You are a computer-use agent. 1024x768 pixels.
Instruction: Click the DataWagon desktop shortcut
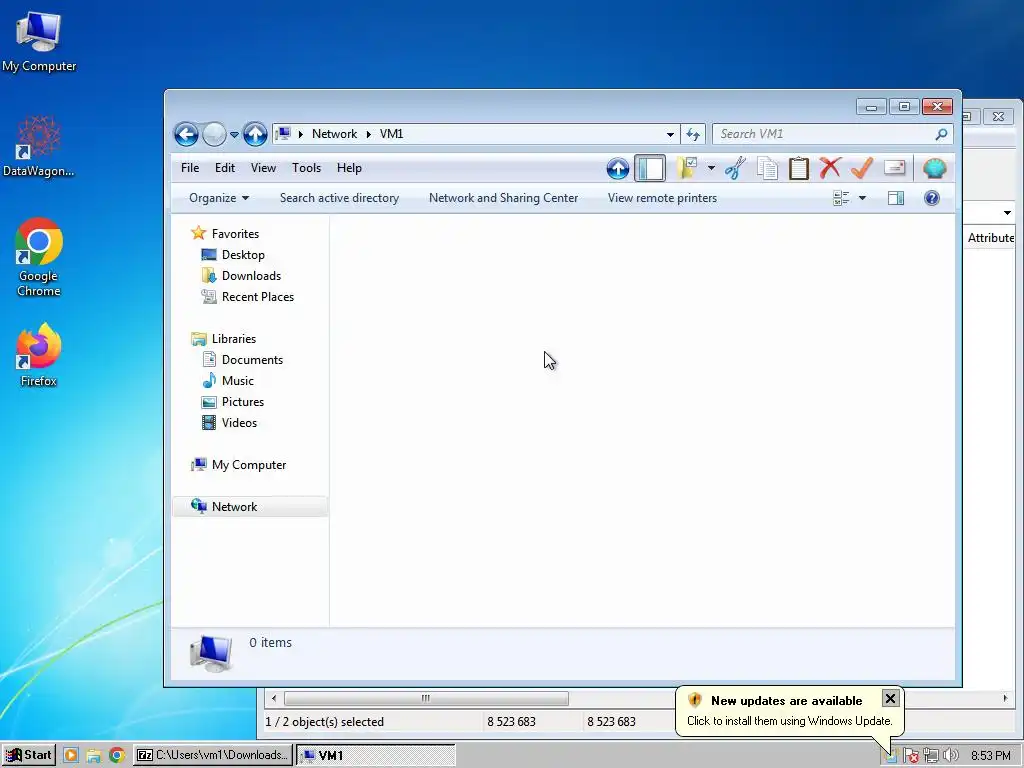tap(39, 146)
